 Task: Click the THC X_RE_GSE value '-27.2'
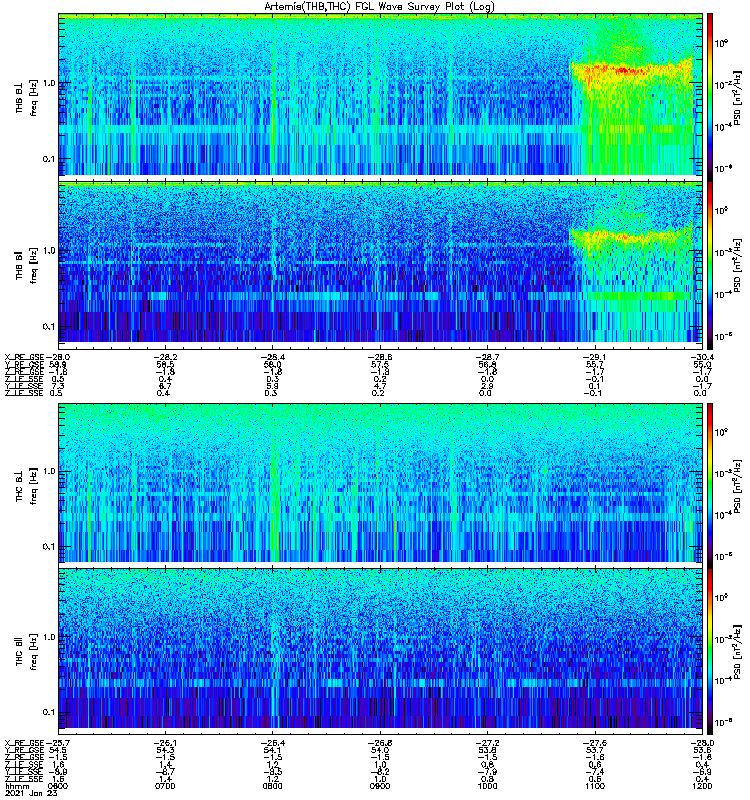pos(487,743)
